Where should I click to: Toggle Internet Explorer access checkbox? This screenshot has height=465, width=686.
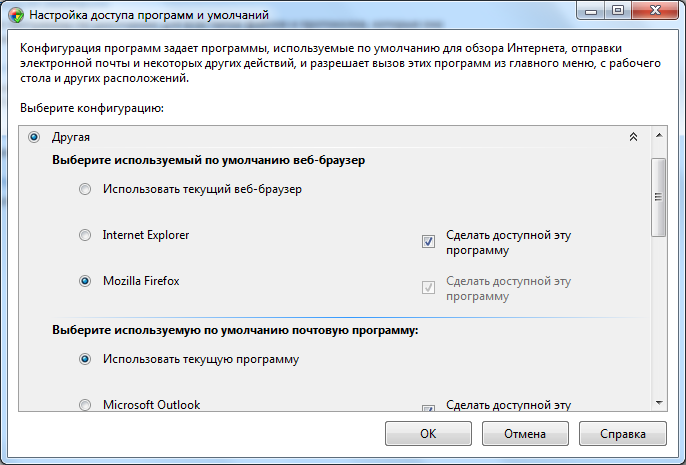click(428, 241)
